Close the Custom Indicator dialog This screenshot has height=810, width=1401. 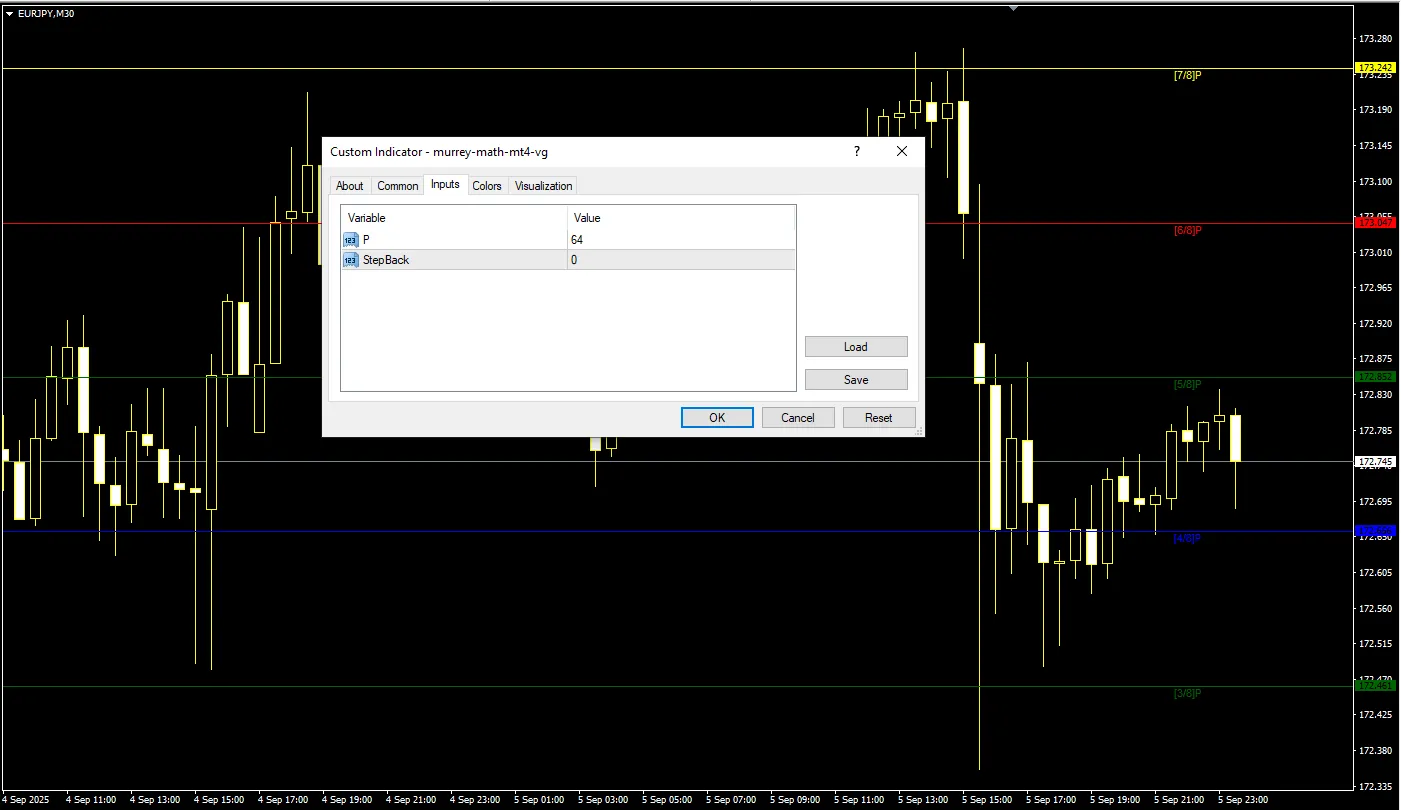(x=901, y=151)
